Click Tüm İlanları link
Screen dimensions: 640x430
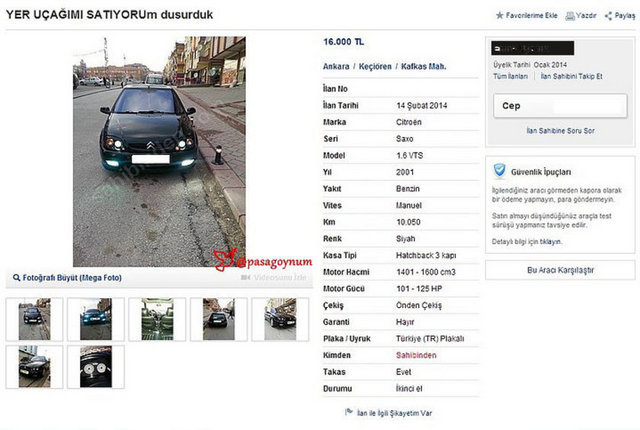tap(510, 76)
